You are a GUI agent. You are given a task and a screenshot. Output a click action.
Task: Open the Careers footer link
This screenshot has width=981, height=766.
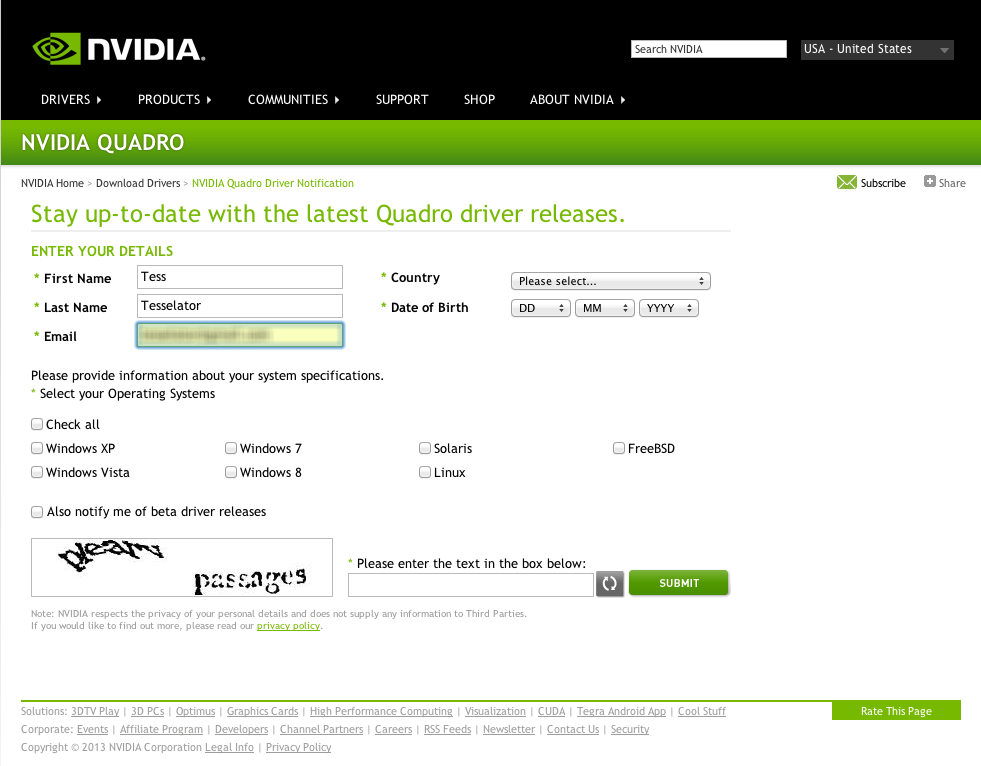click(x=394, y=729)
